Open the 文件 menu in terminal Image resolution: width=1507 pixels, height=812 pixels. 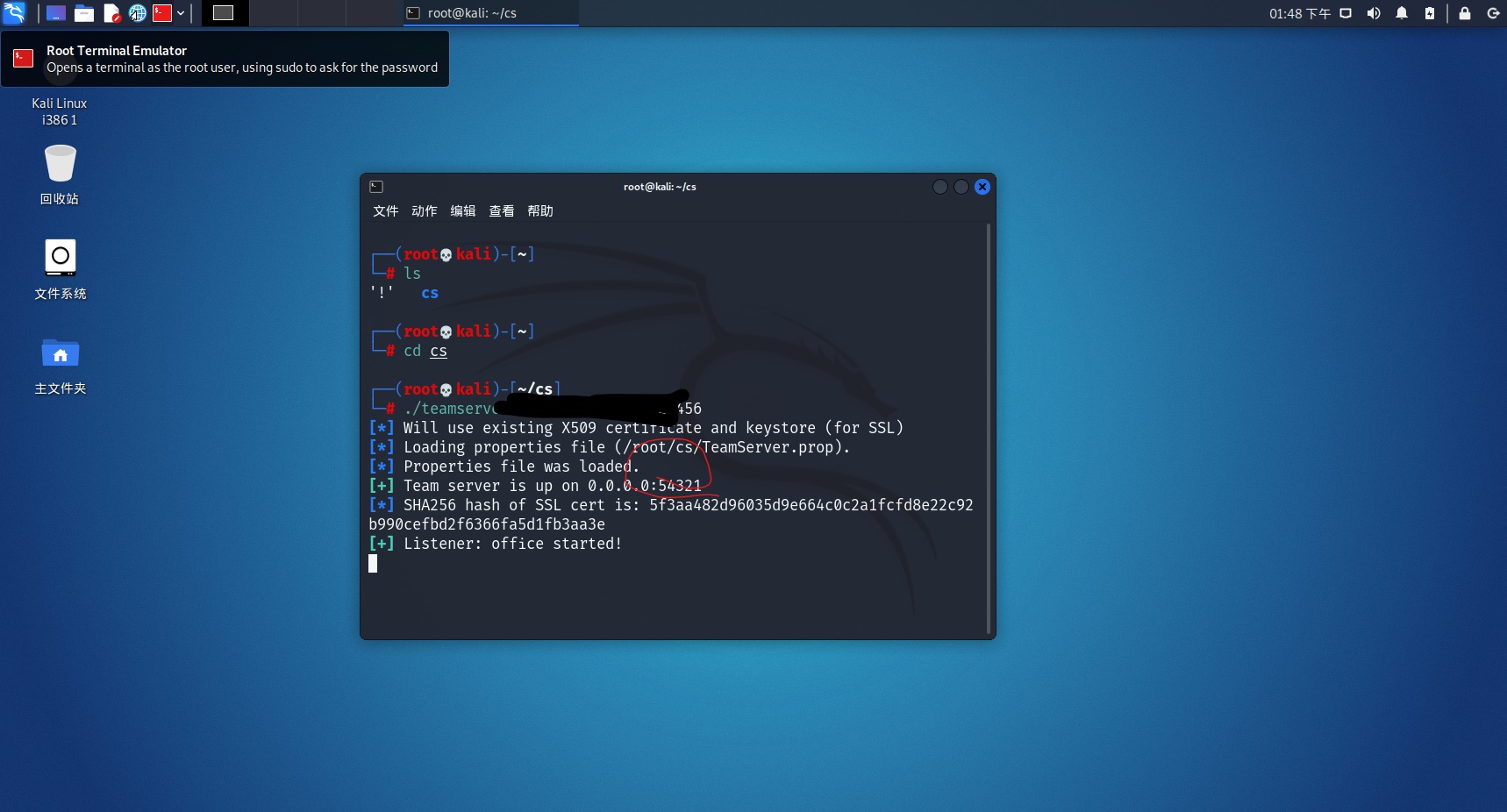pyautogui.click(x=385, y=211)
